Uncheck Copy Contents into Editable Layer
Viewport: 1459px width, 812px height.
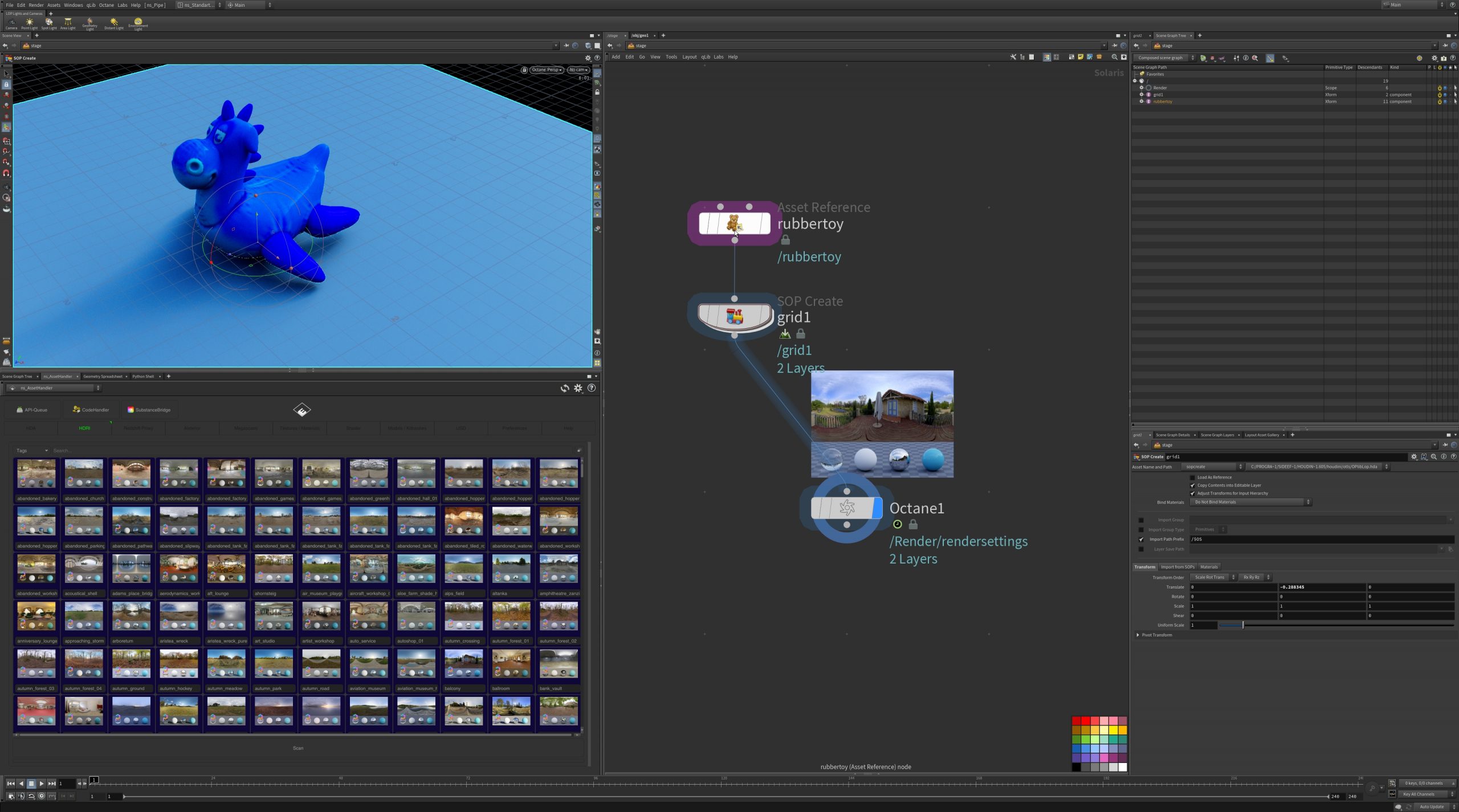point(1192,485)
